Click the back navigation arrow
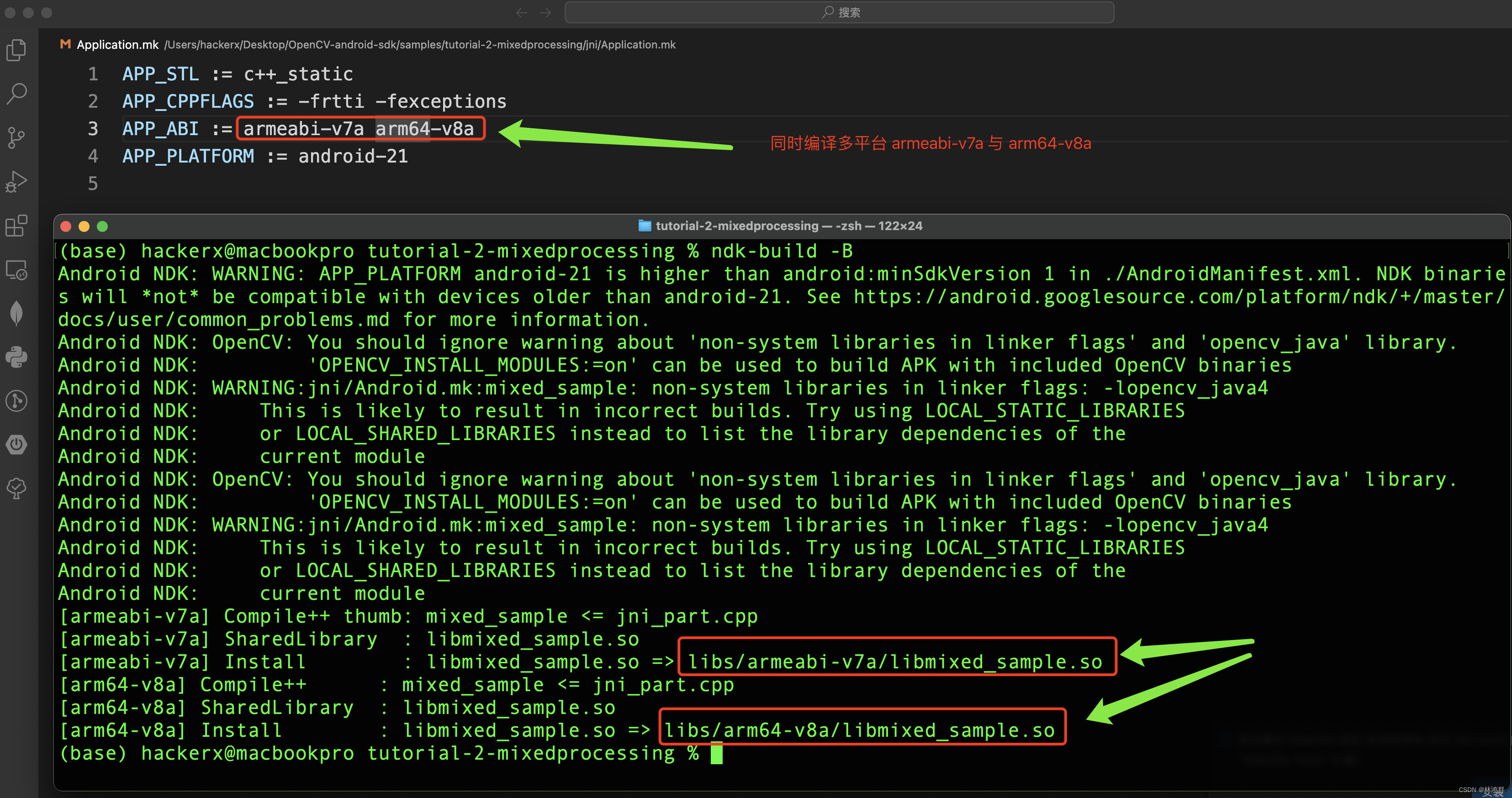This screenshot has width=1512, height=798. click(521, 12)
